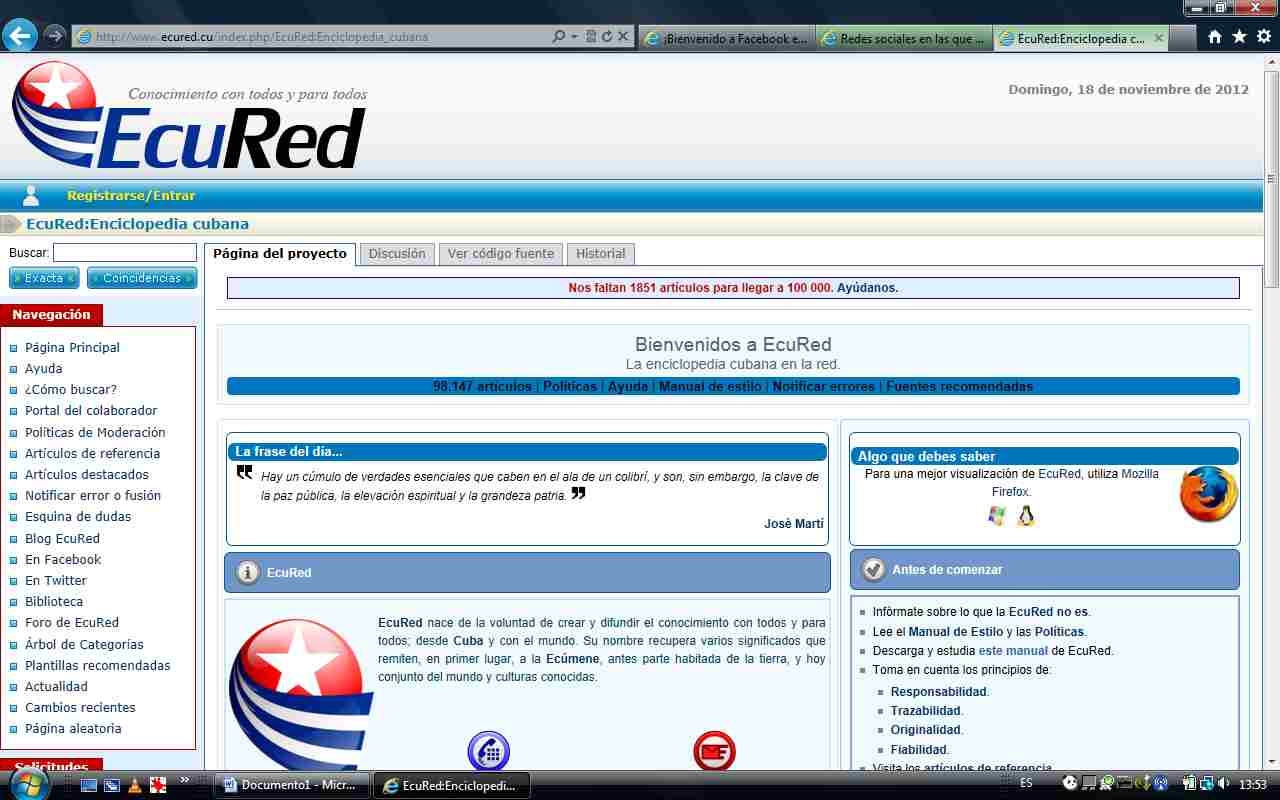Open the Historial tab
This screenshot has width=1280, height=800.
click(600, 254)
